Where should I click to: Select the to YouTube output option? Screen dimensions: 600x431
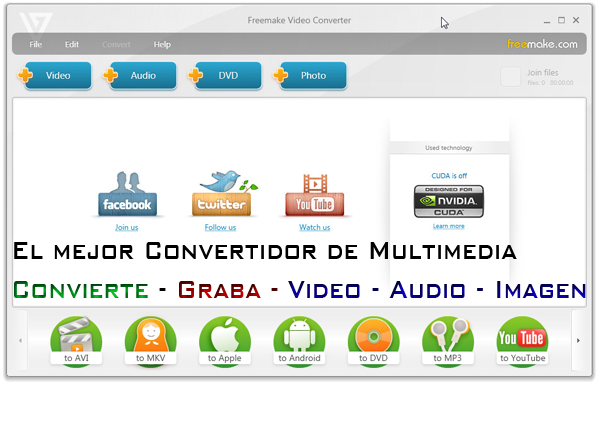click(522, 342)
